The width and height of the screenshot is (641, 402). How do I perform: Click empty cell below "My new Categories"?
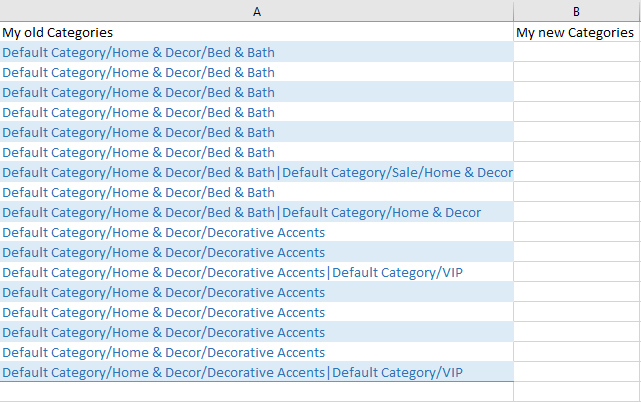click(576, 52)
